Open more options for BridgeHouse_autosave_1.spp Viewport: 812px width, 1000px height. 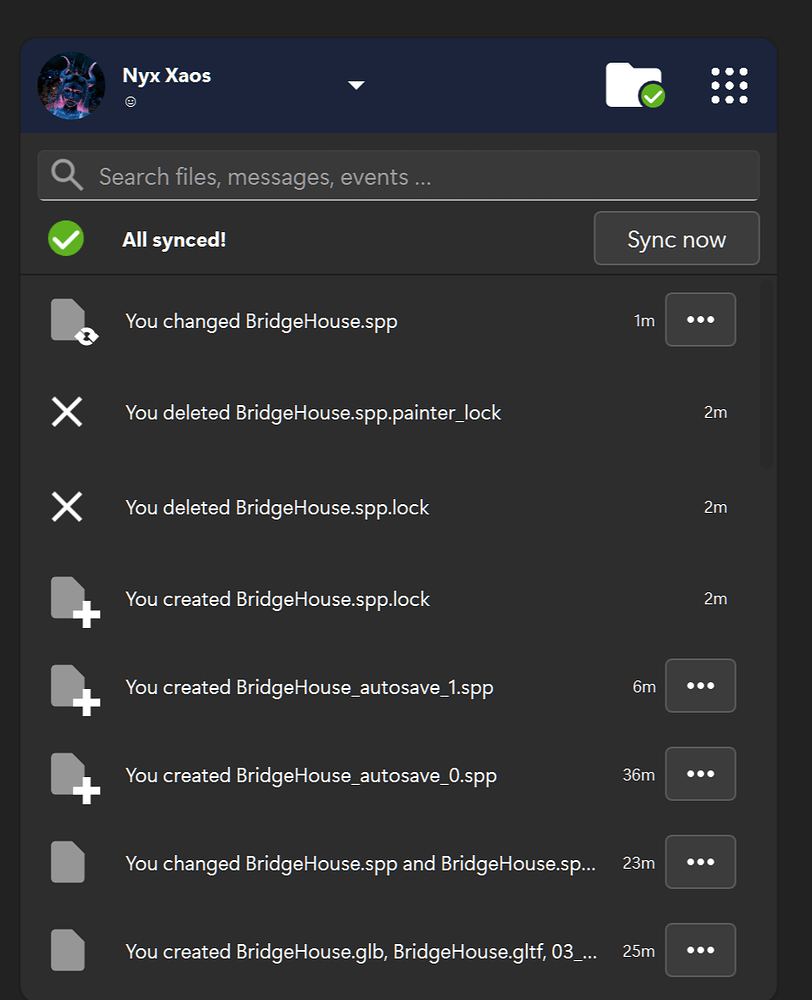coord(700,686)
